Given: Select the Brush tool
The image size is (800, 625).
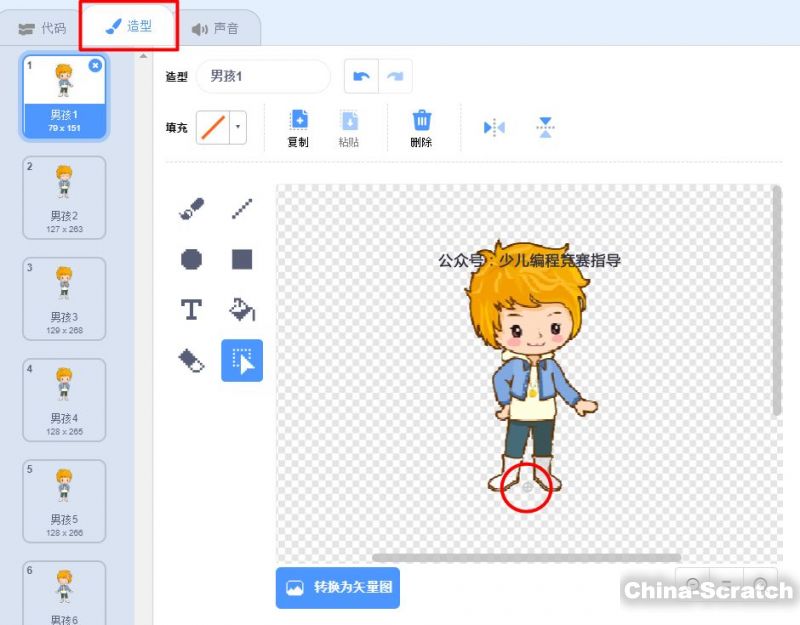Looking at the screenshot, I should (x=191, y=209).
